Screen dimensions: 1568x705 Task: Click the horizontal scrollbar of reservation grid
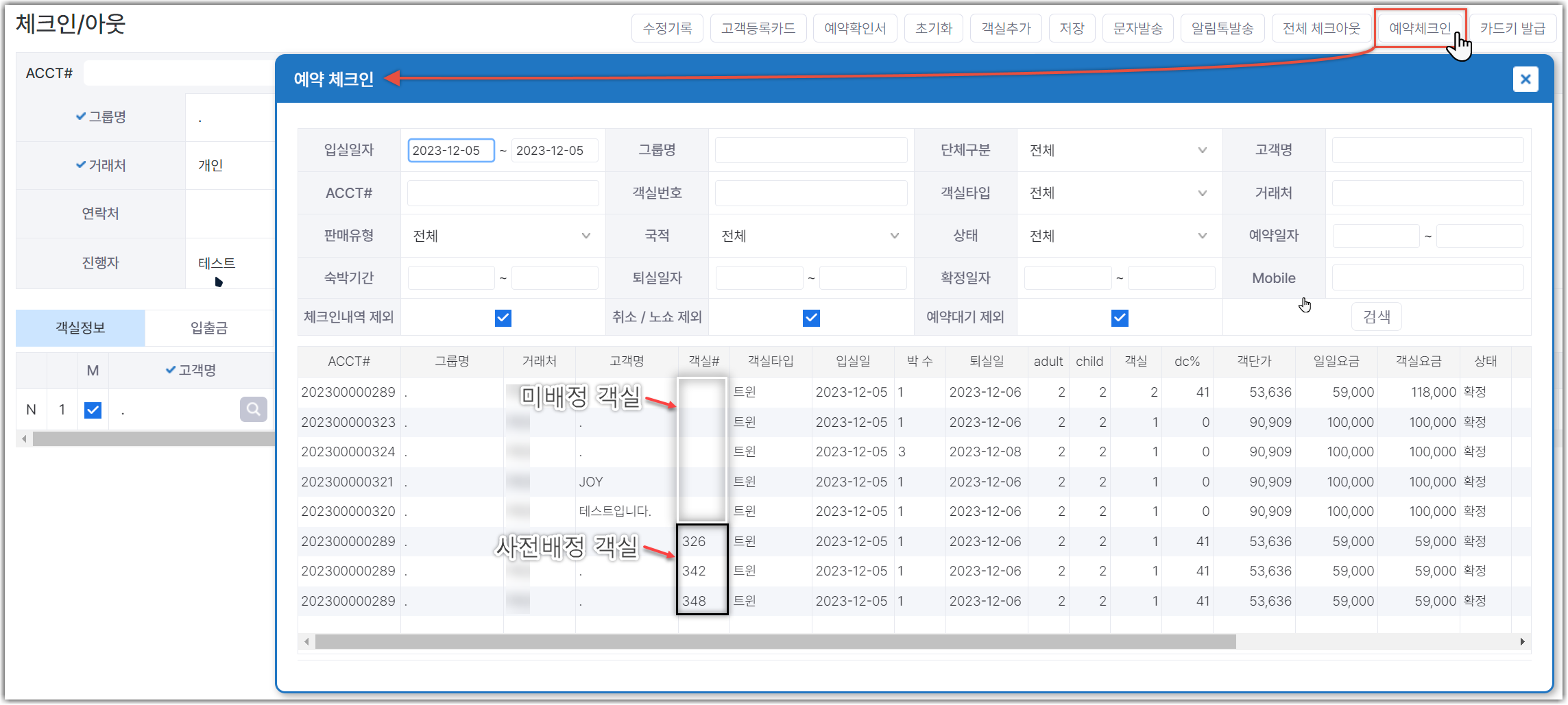pos(775,642)
